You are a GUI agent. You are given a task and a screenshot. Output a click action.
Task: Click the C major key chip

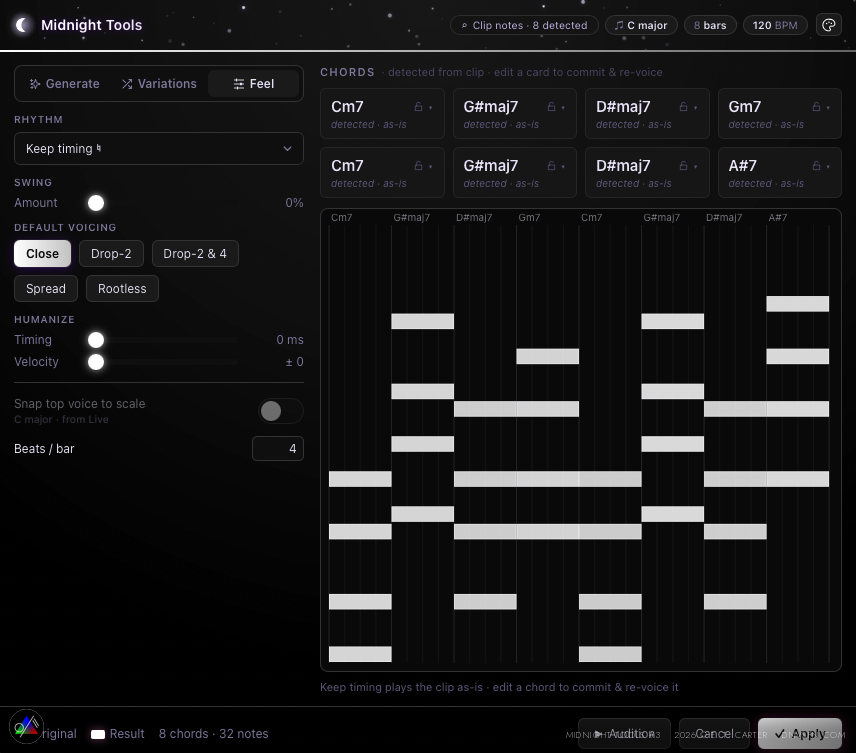[641, 25]
